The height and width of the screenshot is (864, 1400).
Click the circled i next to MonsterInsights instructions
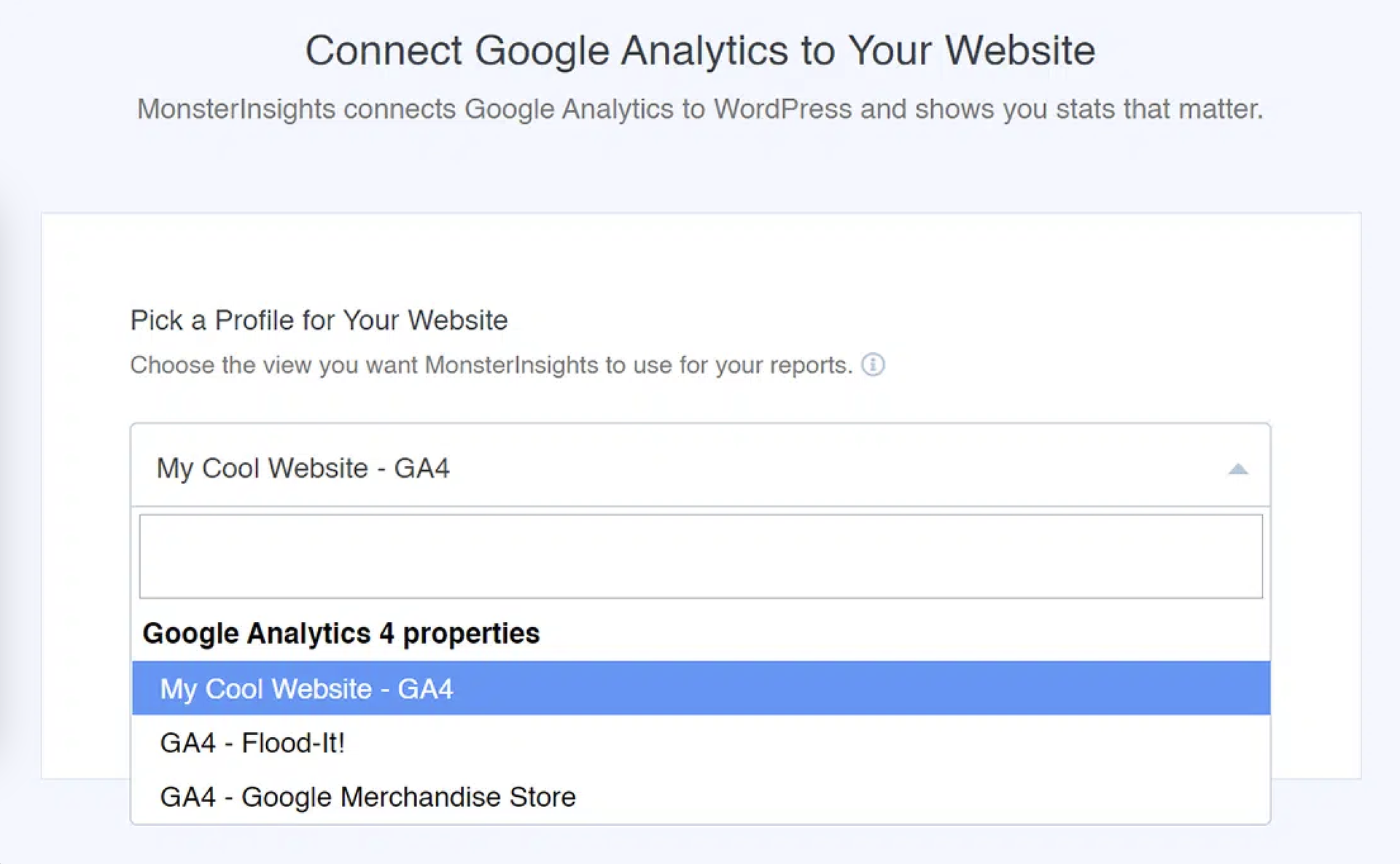874,365
